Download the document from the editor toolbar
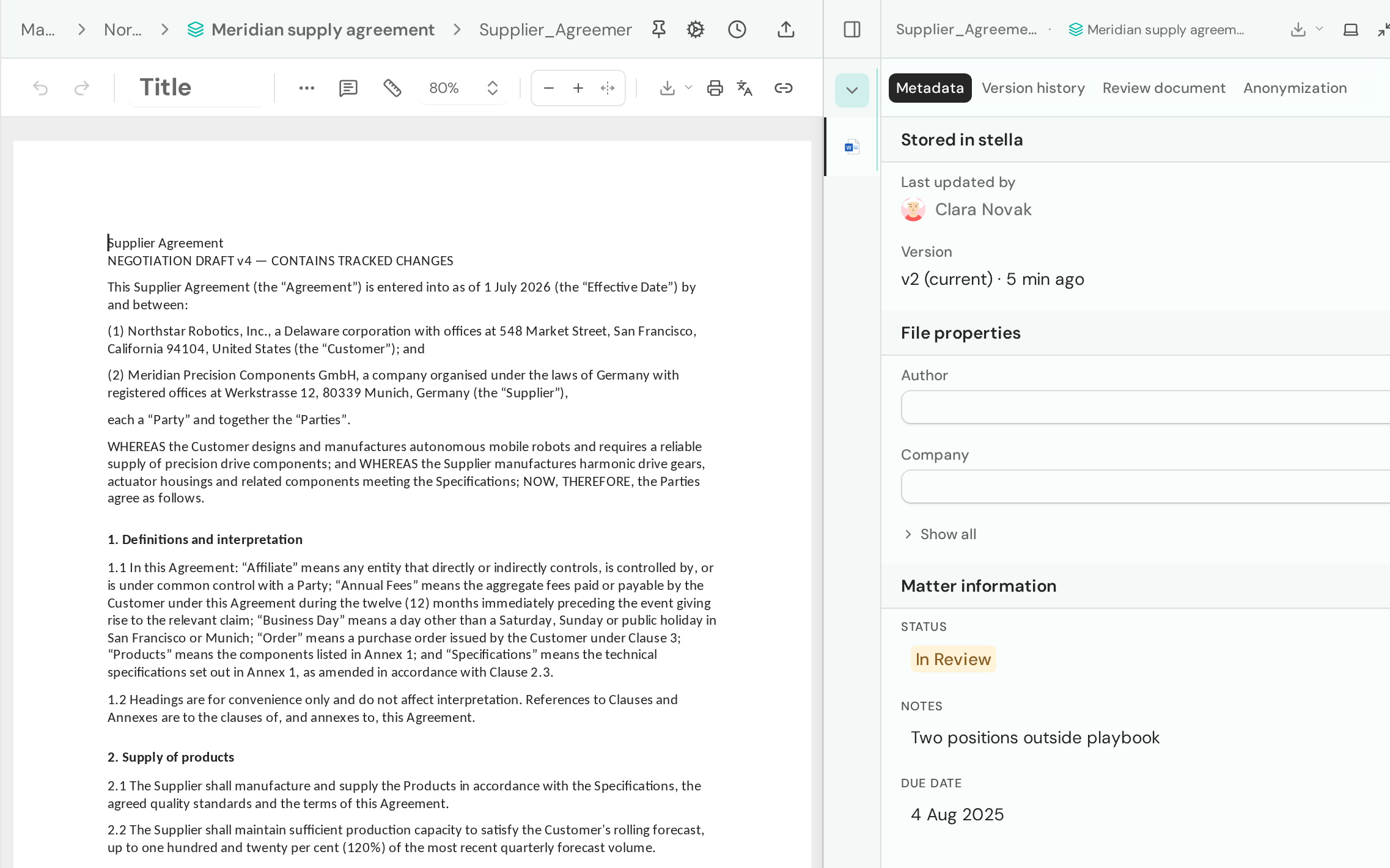 pyautogui.click(x=667, y=88)
